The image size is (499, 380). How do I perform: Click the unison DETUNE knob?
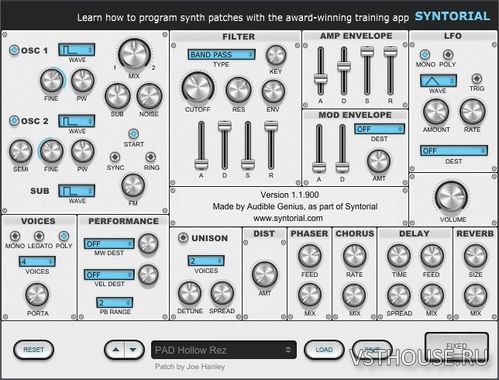click(189, 293)
